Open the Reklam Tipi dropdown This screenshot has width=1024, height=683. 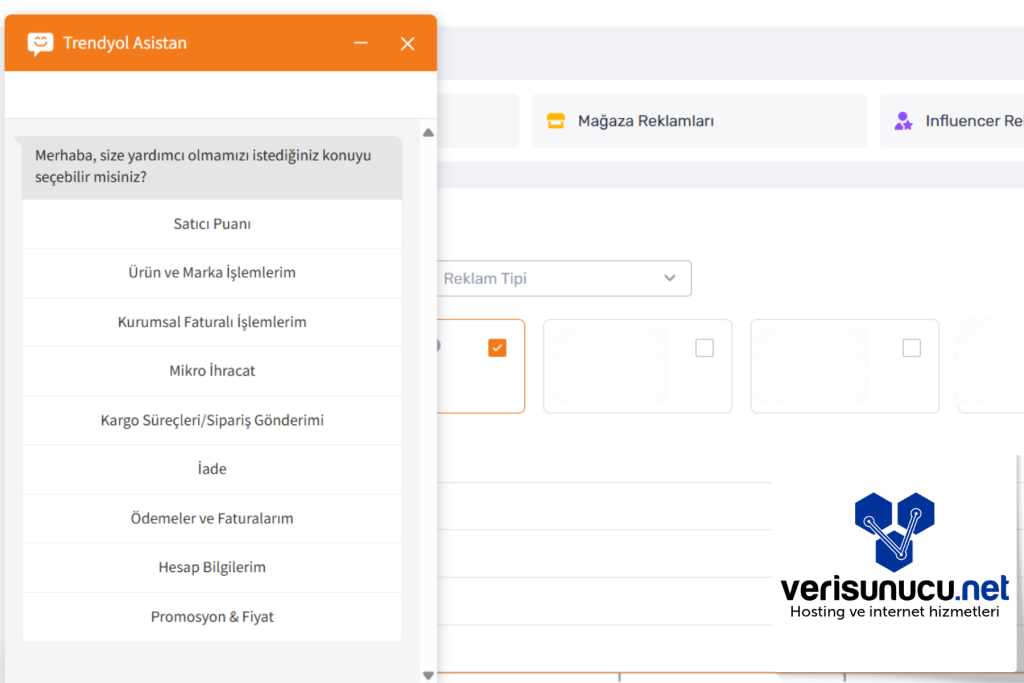564,278
